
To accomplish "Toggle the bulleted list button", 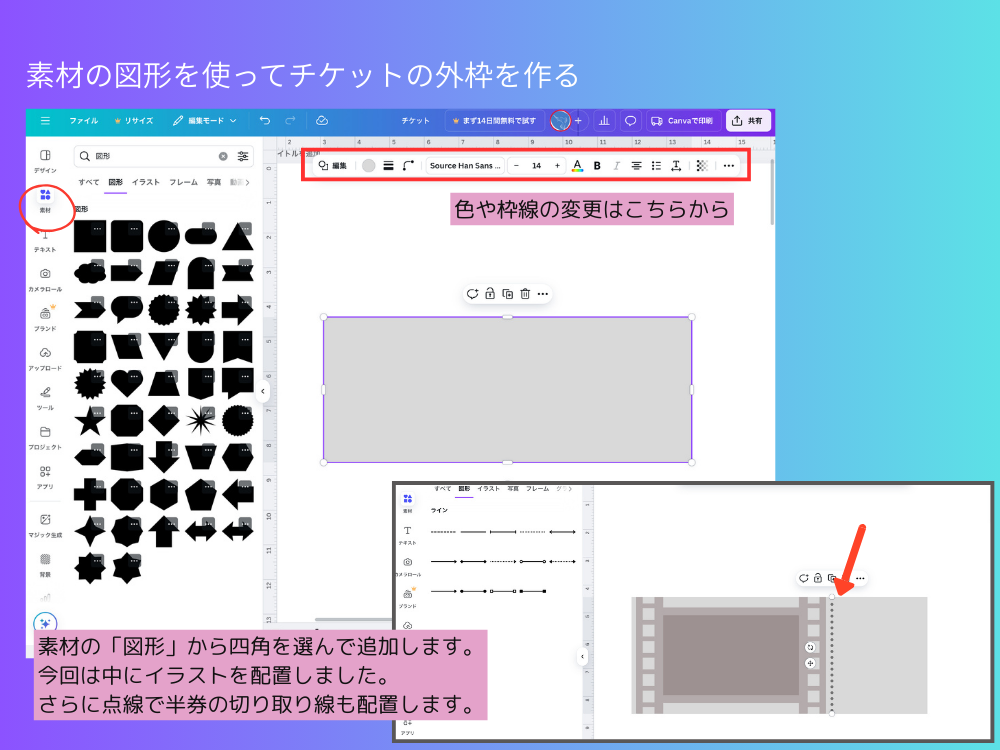I will pyautogui.click(x=656, y=166).
